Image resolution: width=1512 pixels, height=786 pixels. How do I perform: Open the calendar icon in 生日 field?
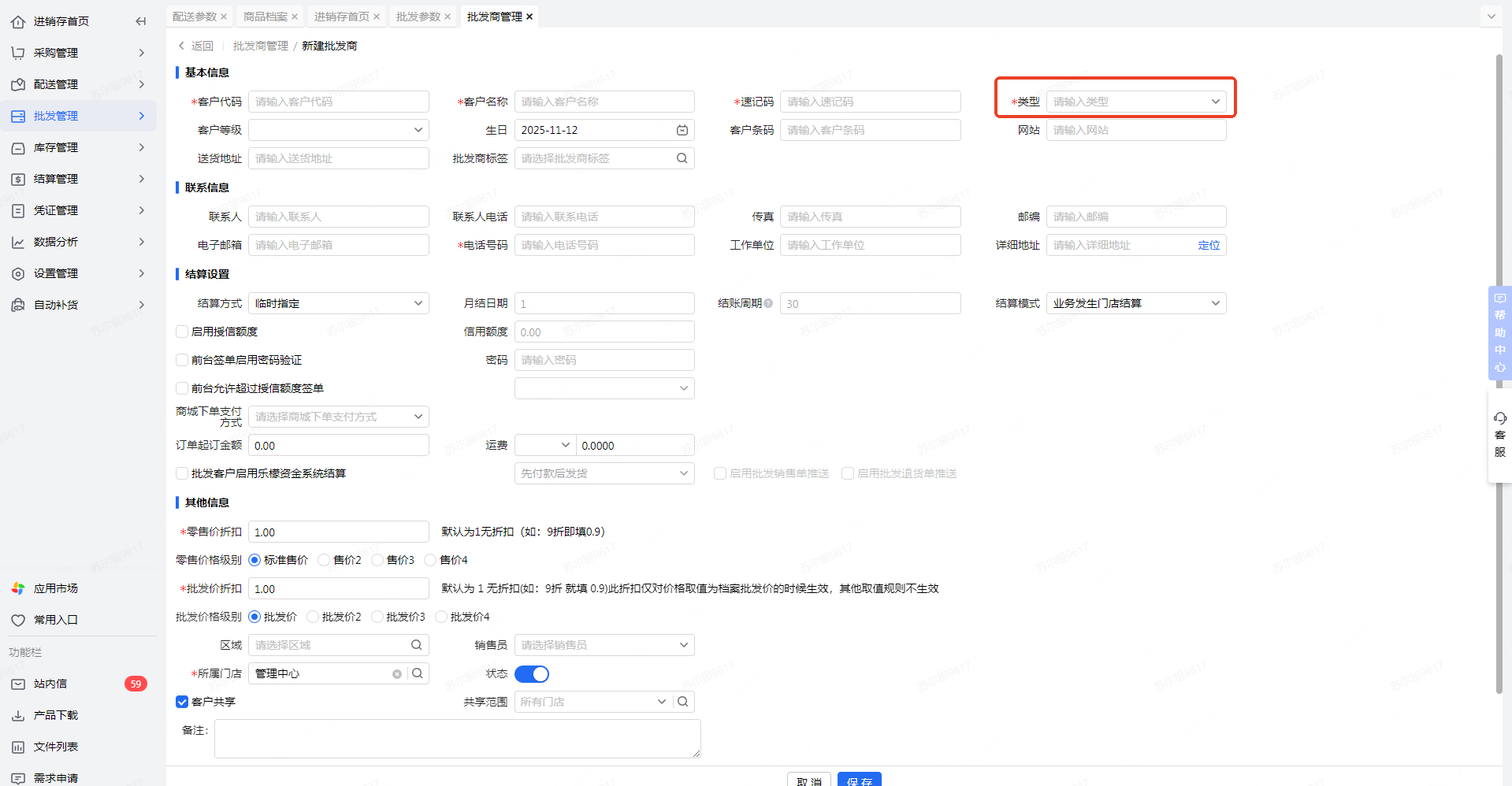click(x=682, y=130)
